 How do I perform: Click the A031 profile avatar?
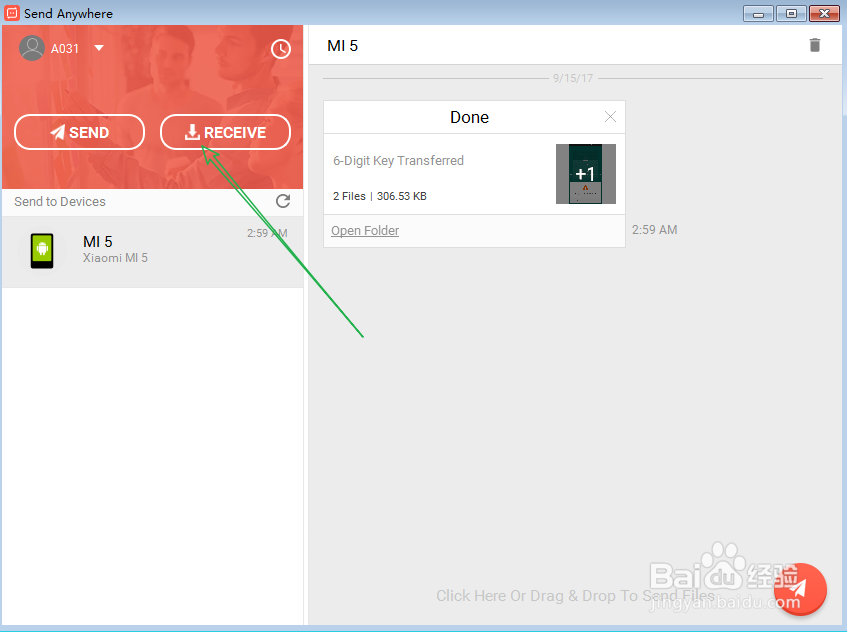pyautogui.click(x=32, y=49)
